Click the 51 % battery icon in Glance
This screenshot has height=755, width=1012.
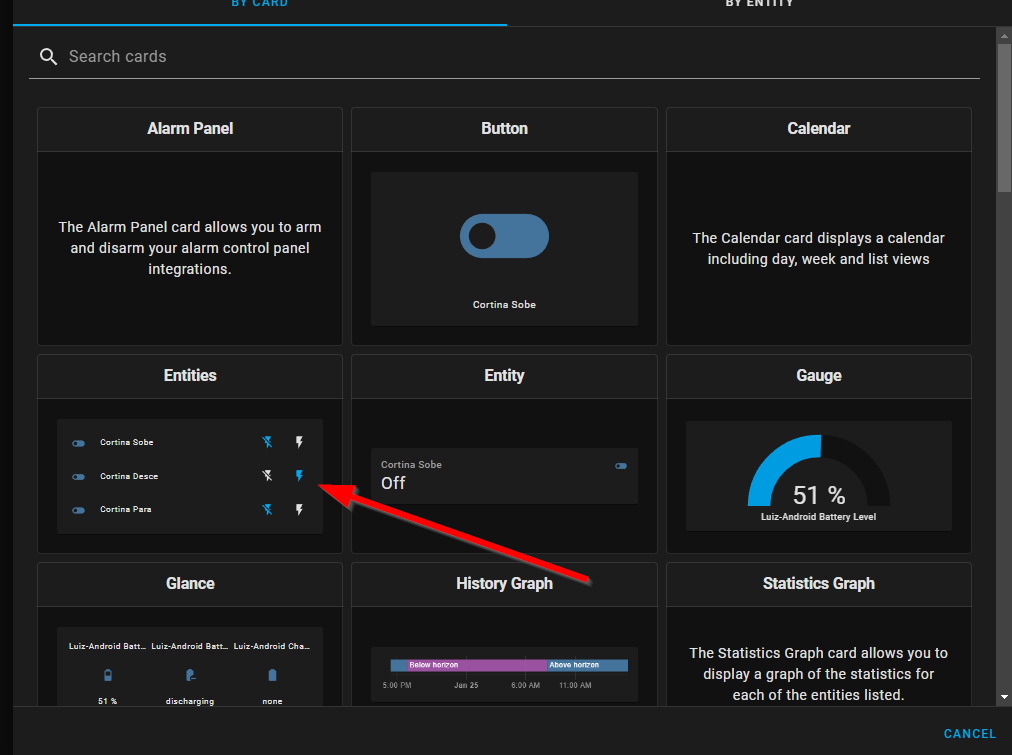coord(108,675)
